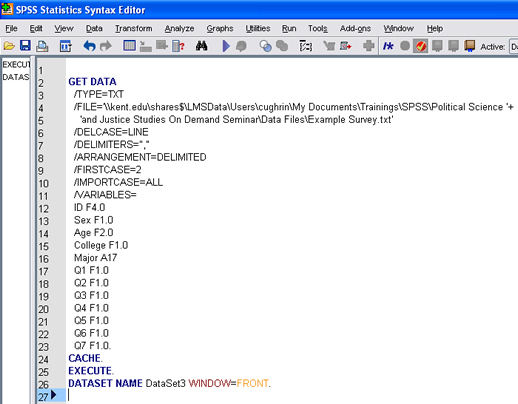Click the /VARIABLES= line
Image resolution: width=518 pixels, height=404 pixels.
pyautogui.click(x=105, y=195)
